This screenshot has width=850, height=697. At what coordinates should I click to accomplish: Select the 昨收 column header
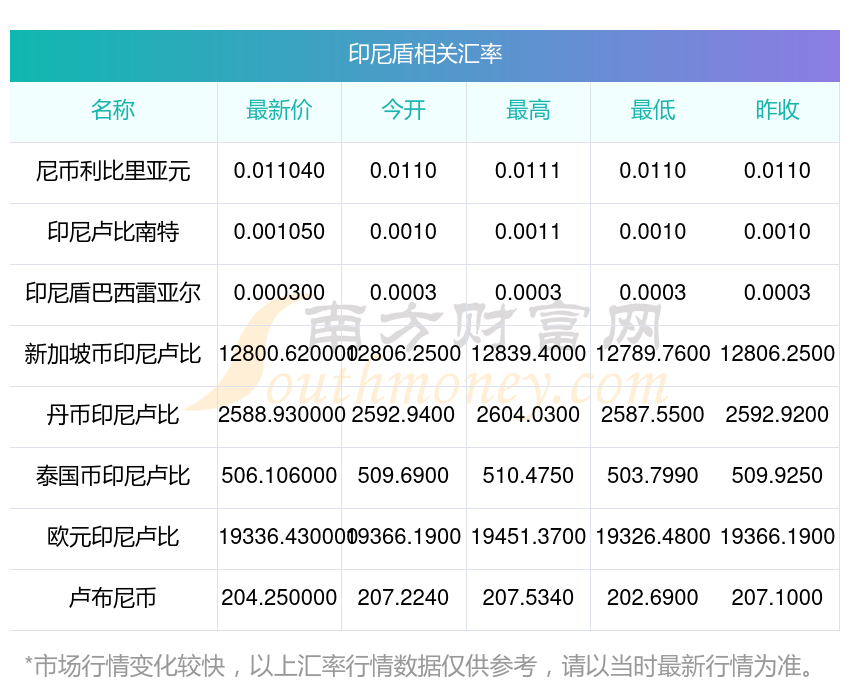[776, 111]
